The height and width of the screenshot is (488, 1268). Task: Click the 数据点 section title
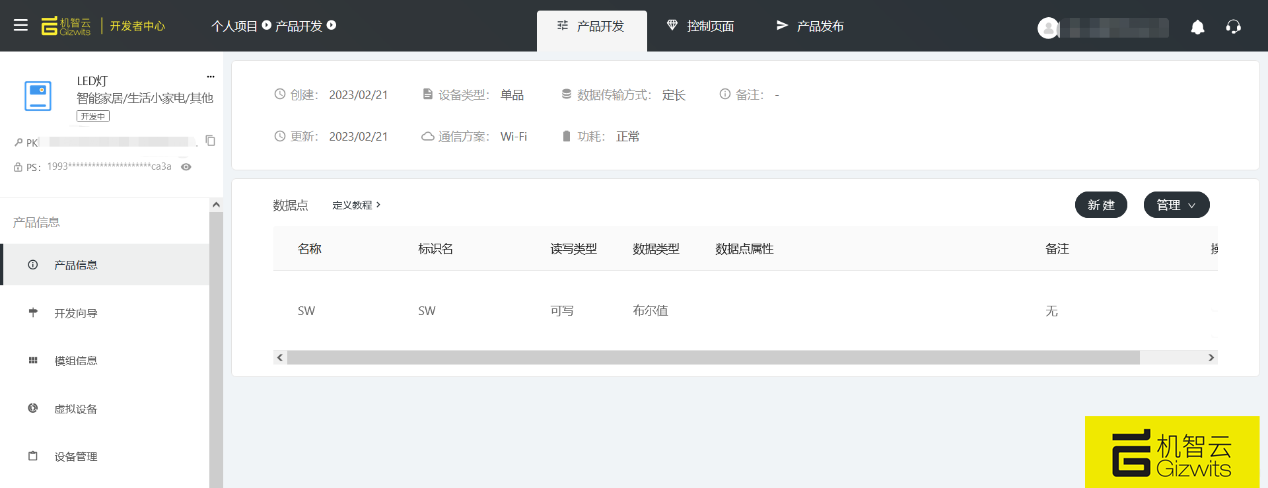coord(290,205)
